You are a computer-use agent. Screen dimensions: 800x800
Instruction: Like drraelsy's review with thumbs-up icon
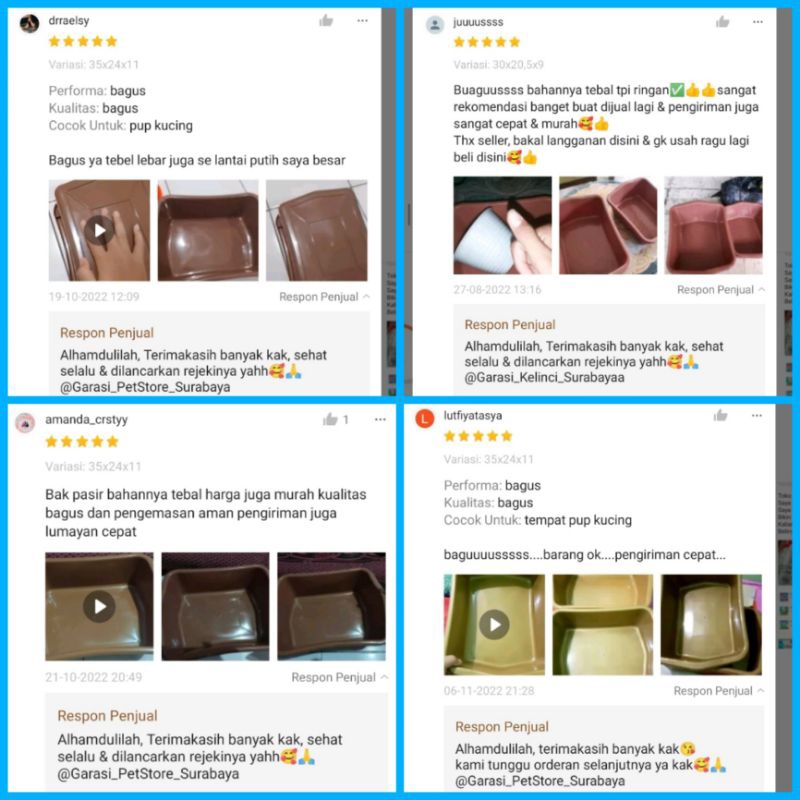click(x=326, y=20)
